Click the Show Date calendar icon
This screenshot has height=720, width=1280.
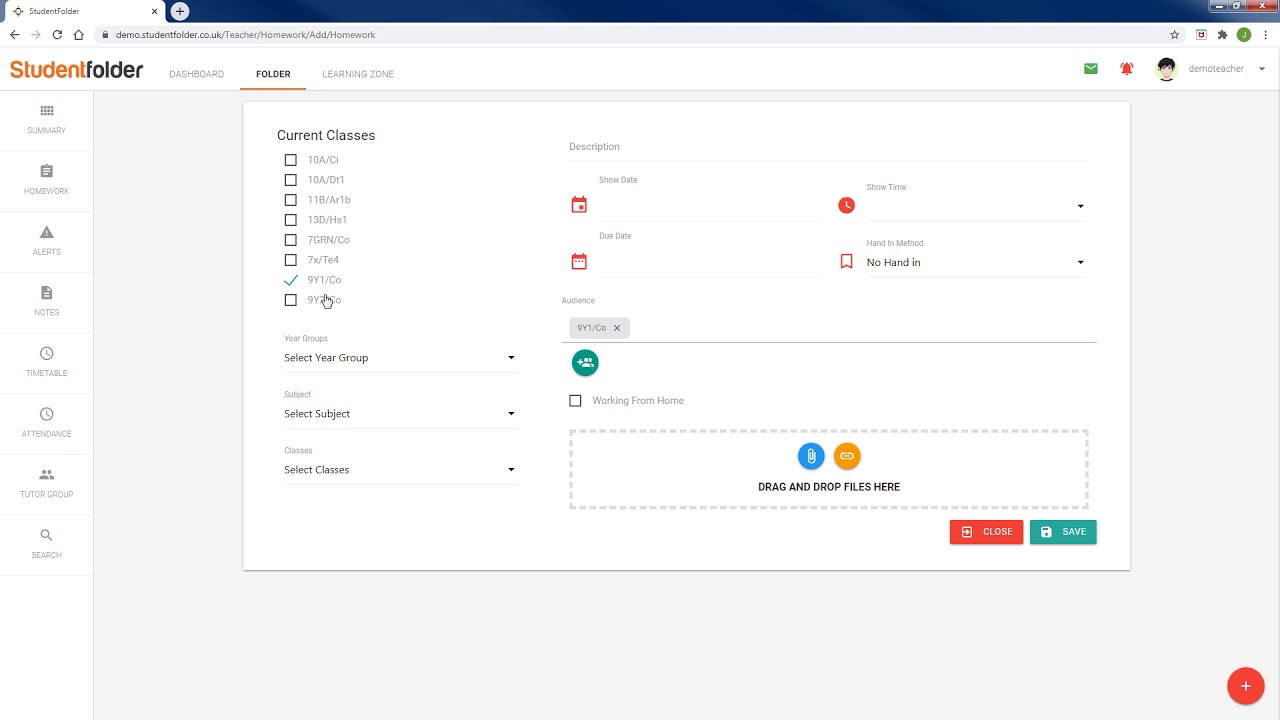579,205
